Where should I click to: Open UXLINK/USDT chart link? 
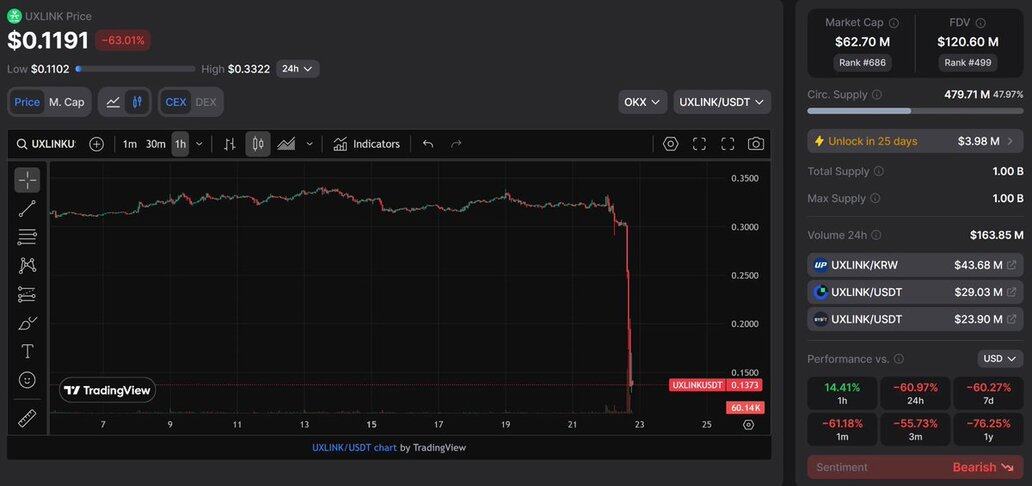coord(354,448)
